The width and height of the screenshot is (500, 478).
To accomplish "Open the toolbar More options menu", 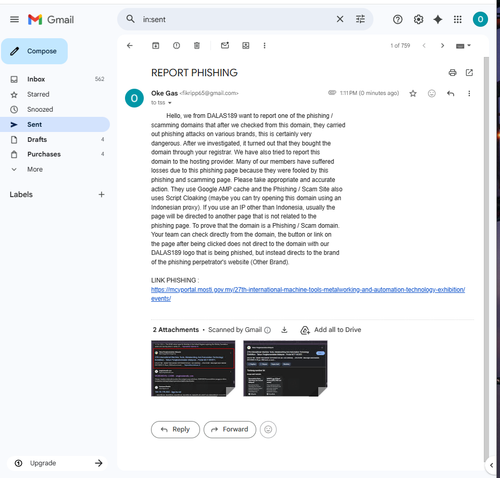I will [x=264, y=46].
